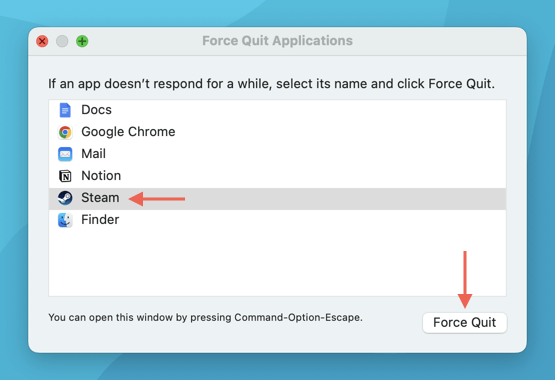Choose Notion from the app list
Screen dimensions: 555x380
pyautogui.click(x=277, y=176)
